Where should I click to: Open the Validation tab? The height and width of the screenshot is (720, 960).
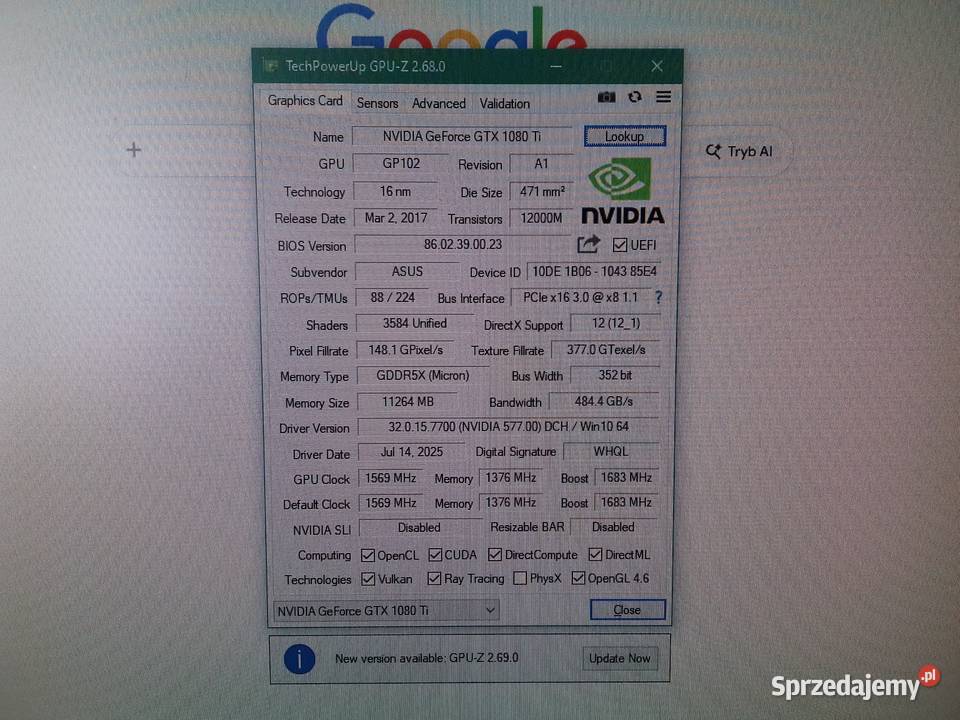(504, 103)
